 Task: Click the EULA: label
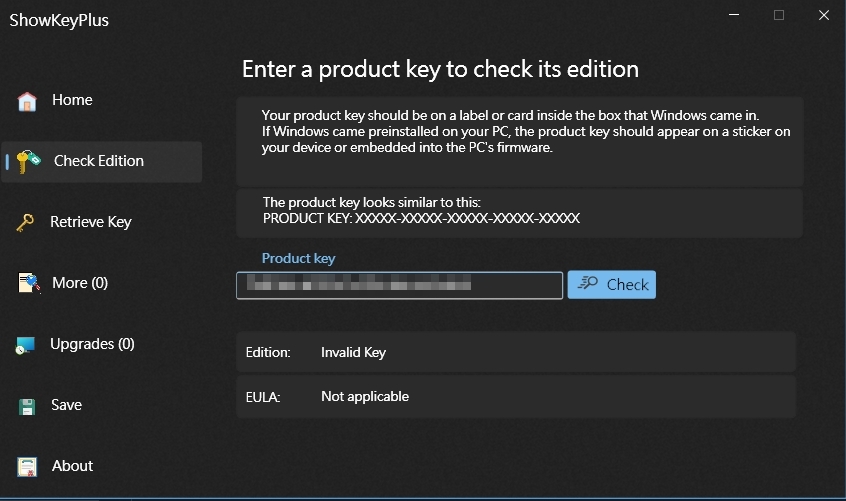(263, 397)
